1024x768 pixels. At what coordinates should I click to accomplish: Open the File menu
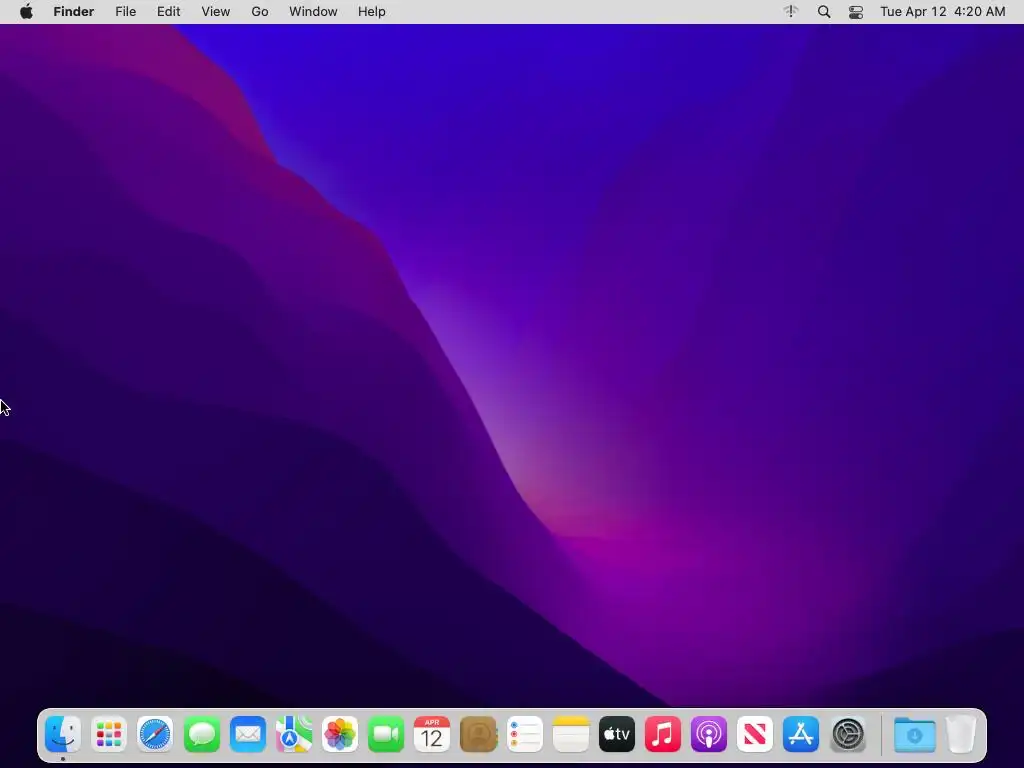coord(125,12)
